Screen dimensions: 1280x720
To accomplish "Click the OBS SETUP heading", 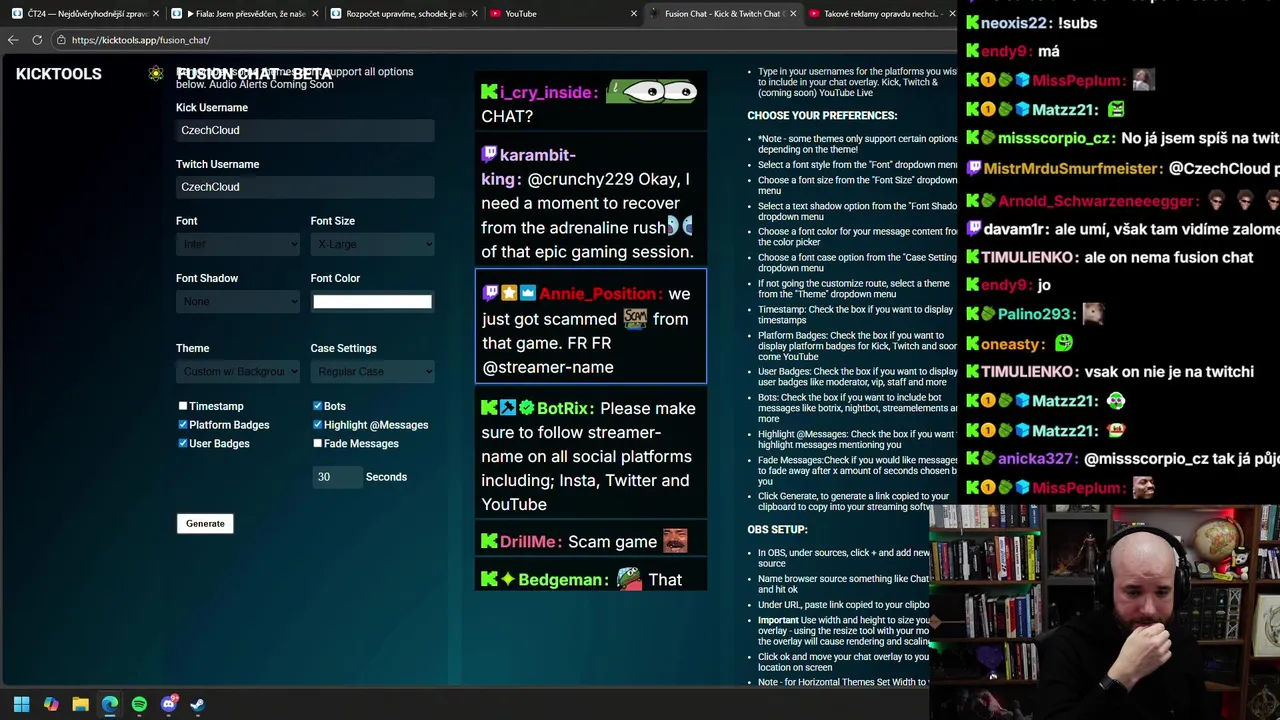I will point(777,530).
